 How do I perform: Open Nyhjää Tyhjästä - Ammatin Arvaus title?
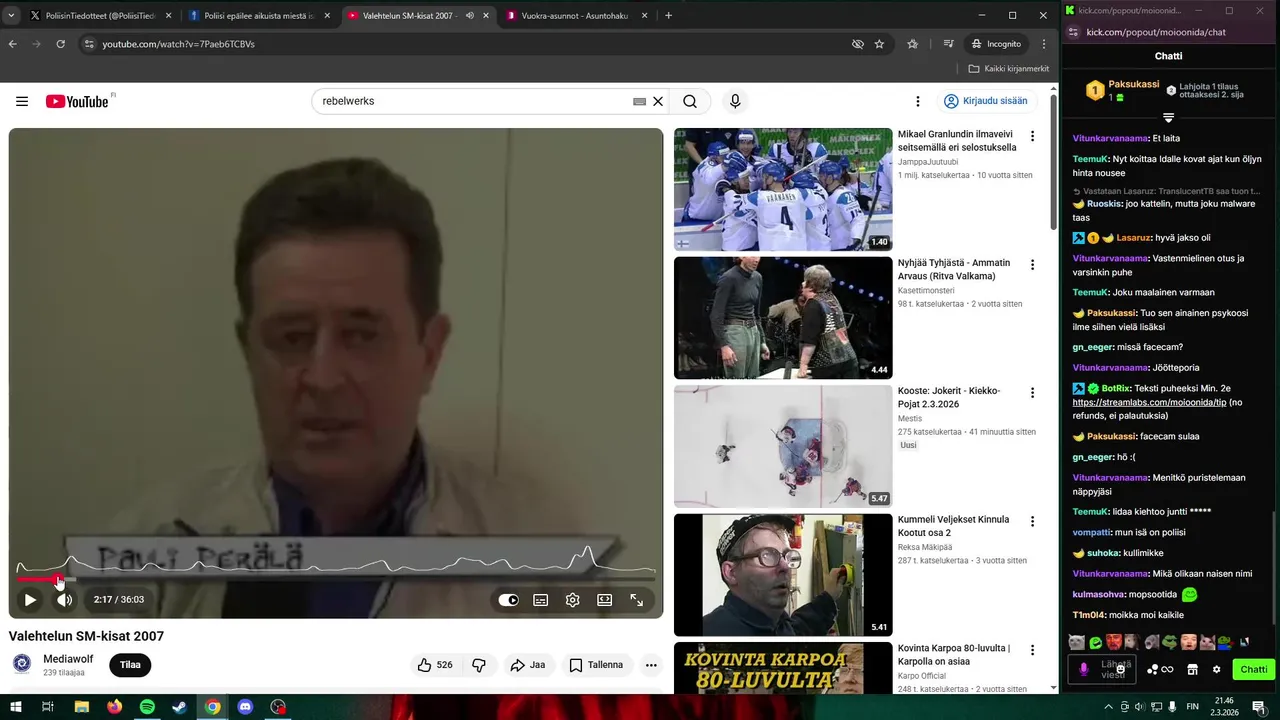point(954,269)
